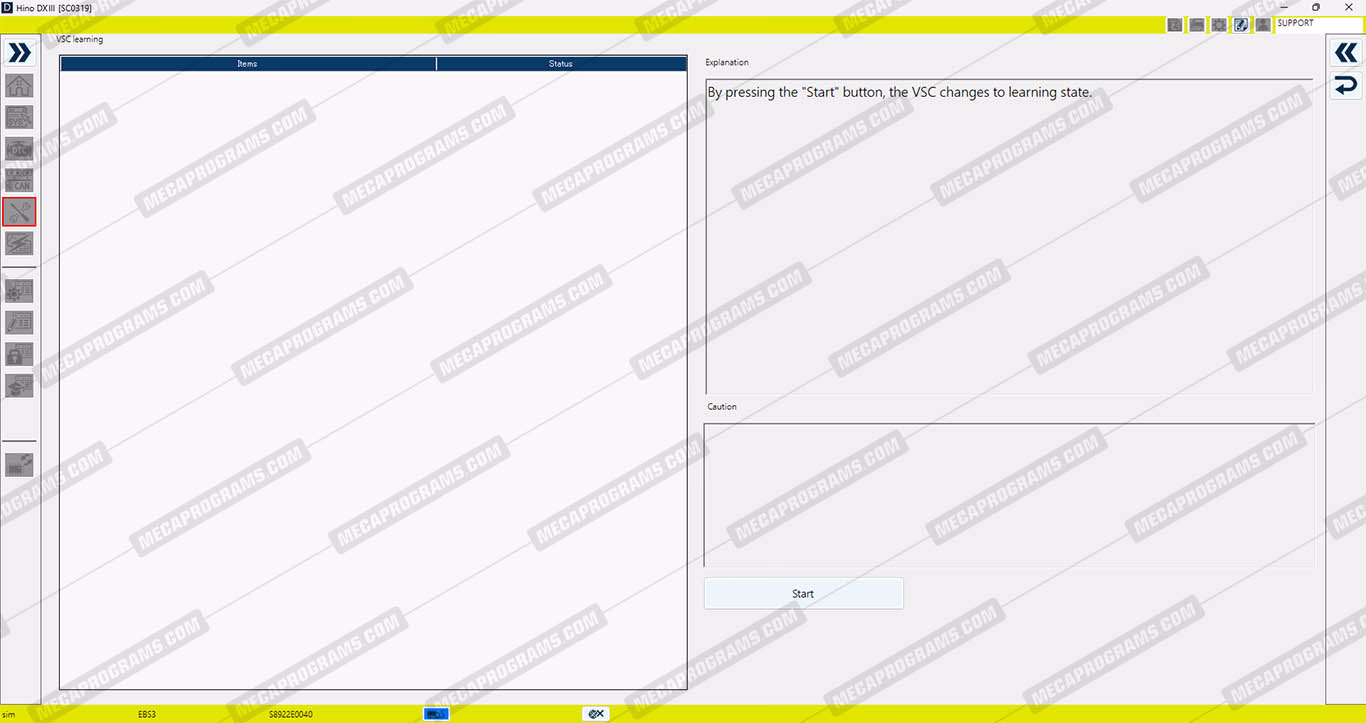1366x723 pixels.
Task: Click the red-highlighted wrench tools icon
Action: click(19, 212)
